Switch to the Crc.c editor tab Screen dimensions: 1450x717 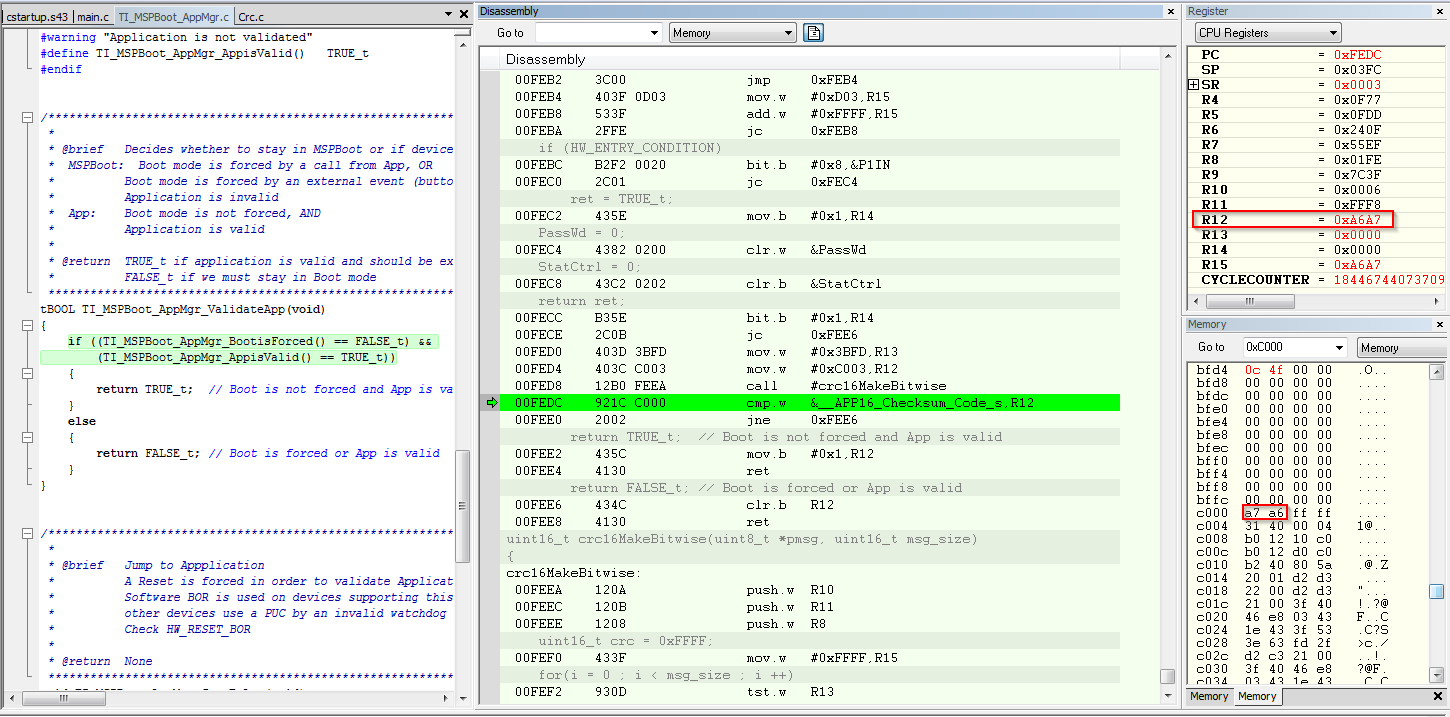pyautogui.click(x=251, y=16)
